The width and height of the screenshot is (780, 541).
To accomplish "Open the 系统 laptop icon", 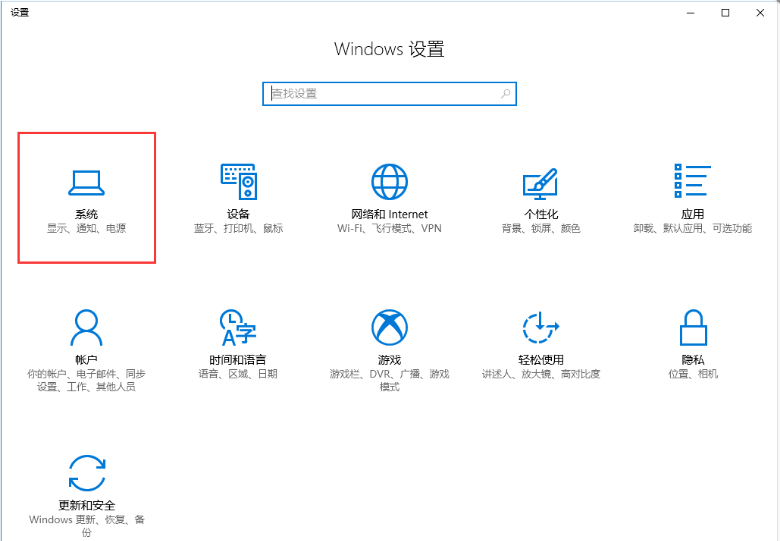I will [x=86, y=182].
